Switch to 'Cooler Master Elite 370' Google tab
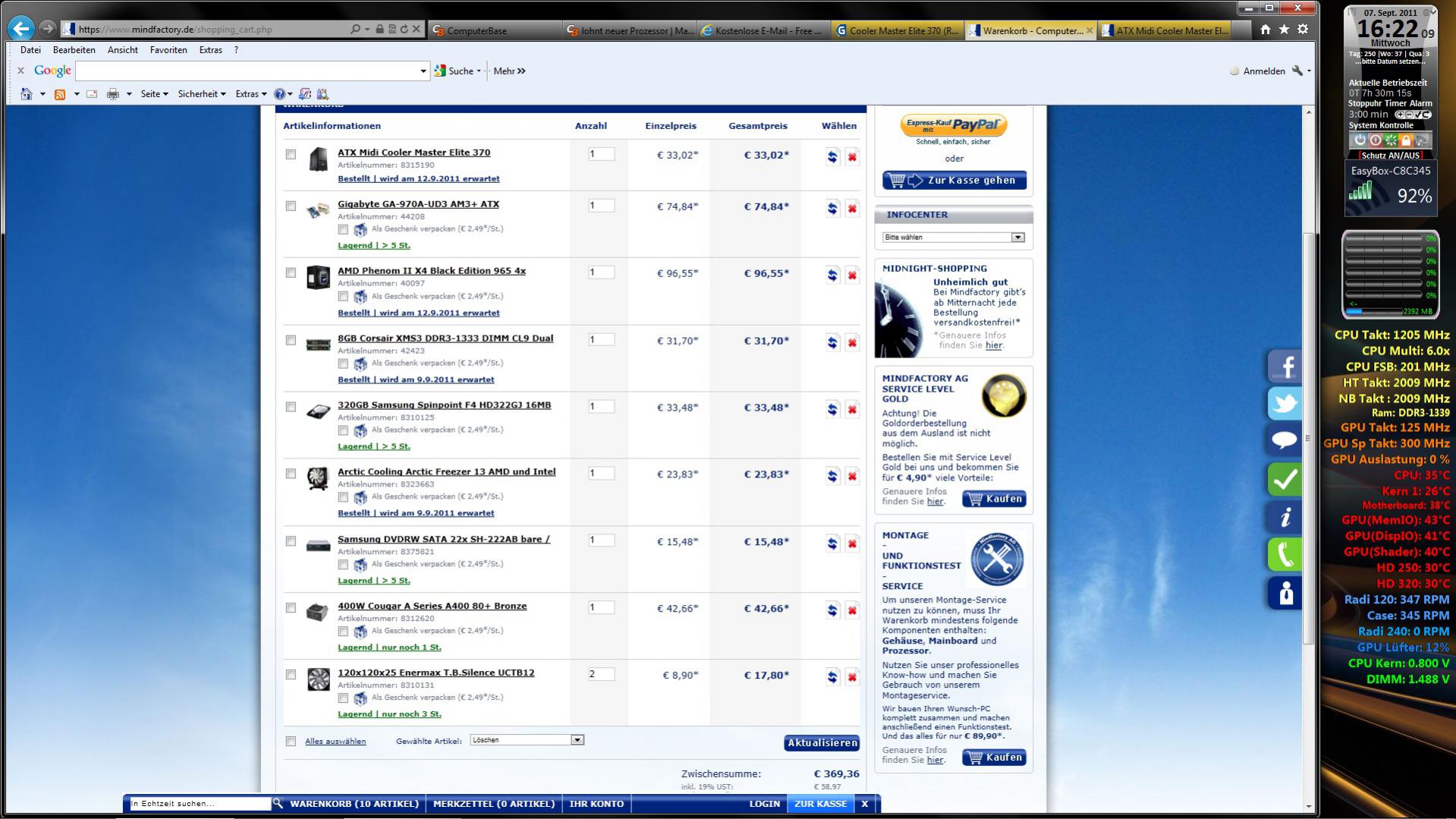The image size is (1456, 819). click(898, 30)
